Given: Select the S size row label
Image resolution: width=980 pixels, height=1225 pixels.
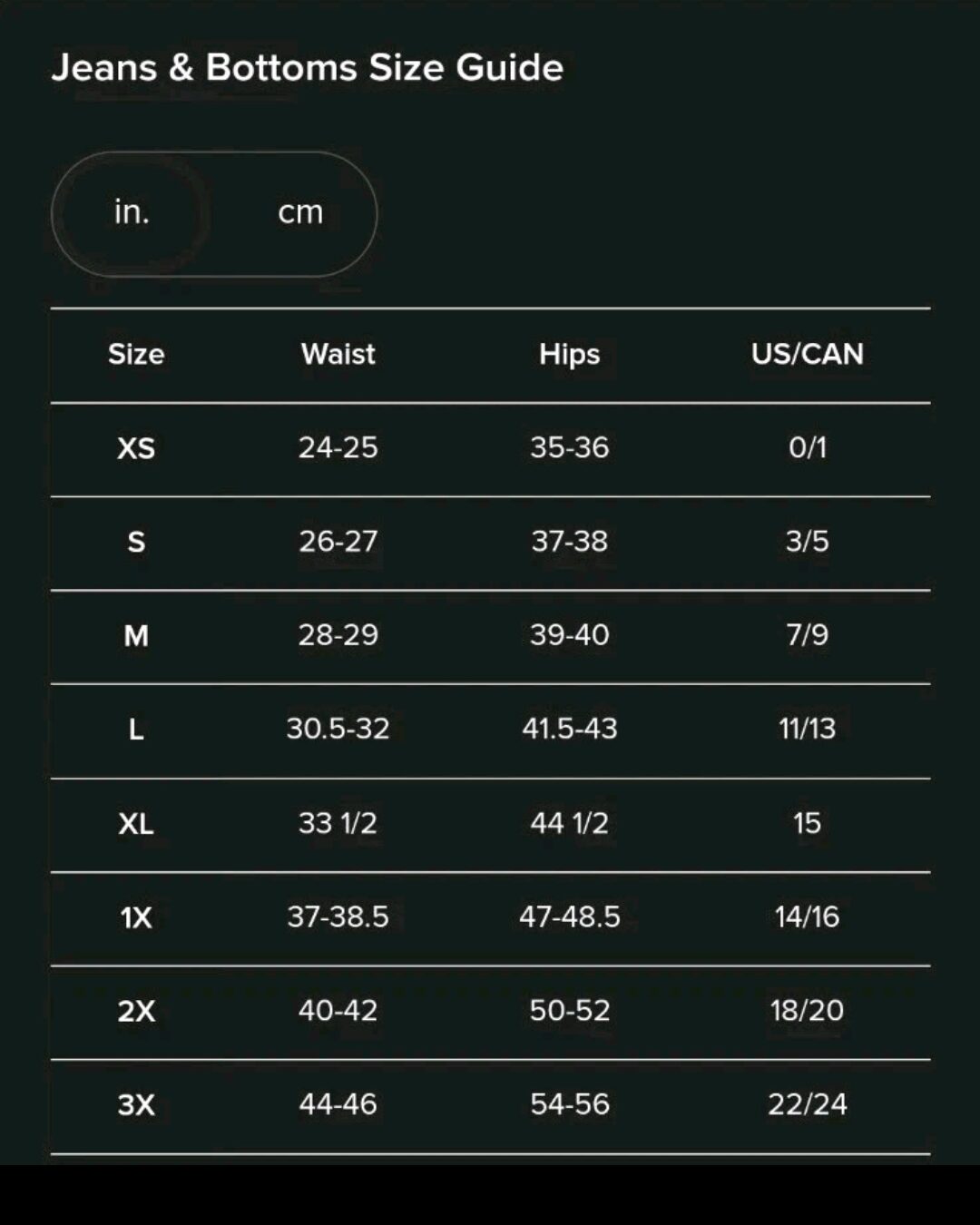Looking at the screenshot, I should [x=136, y=543].
